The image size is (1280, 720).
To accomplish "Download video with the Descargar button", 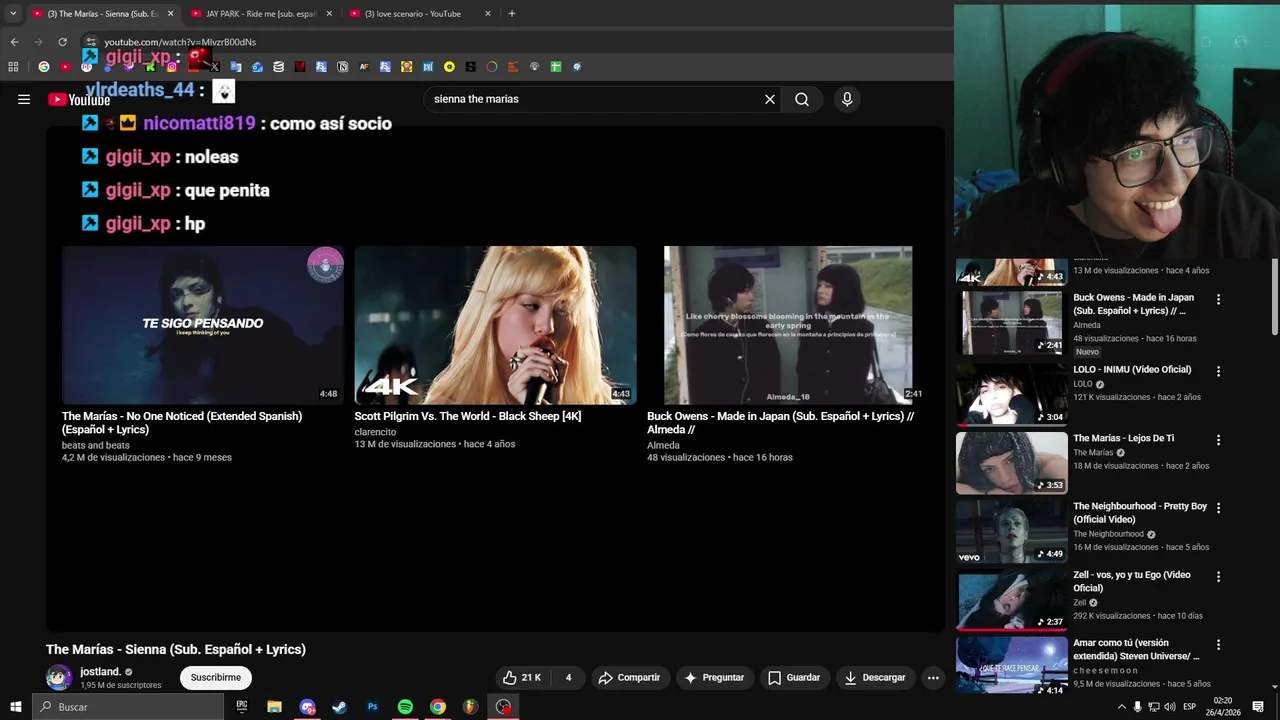I will click(875, 677).
